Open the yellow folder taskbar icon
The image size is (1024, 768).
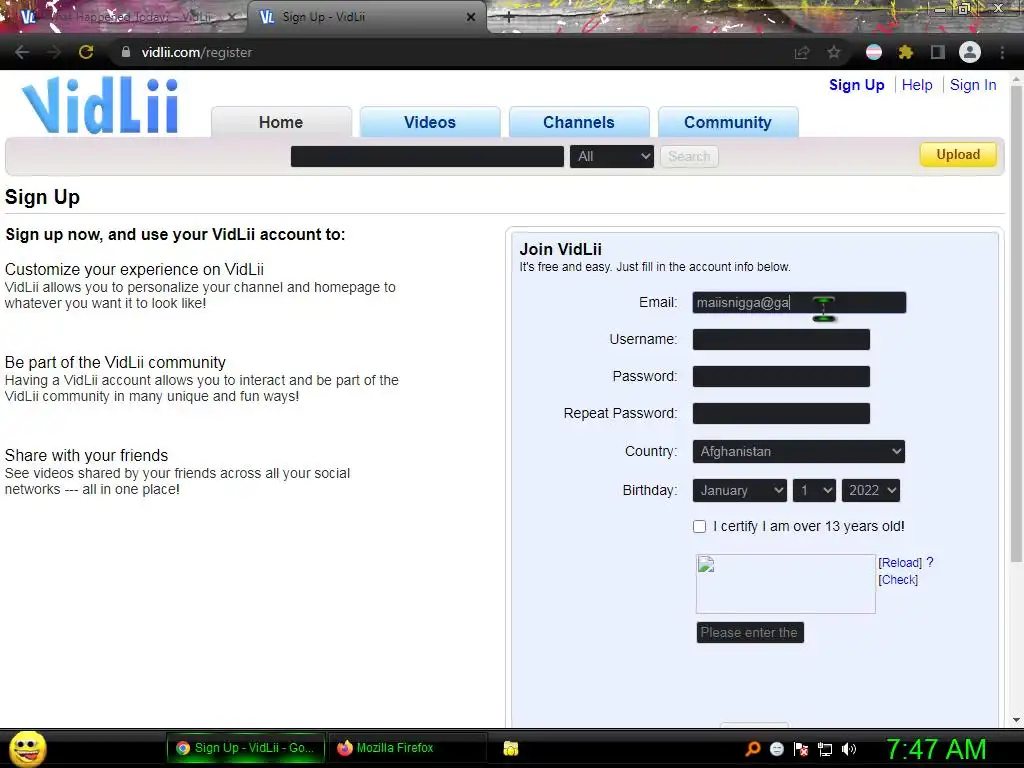511,748
